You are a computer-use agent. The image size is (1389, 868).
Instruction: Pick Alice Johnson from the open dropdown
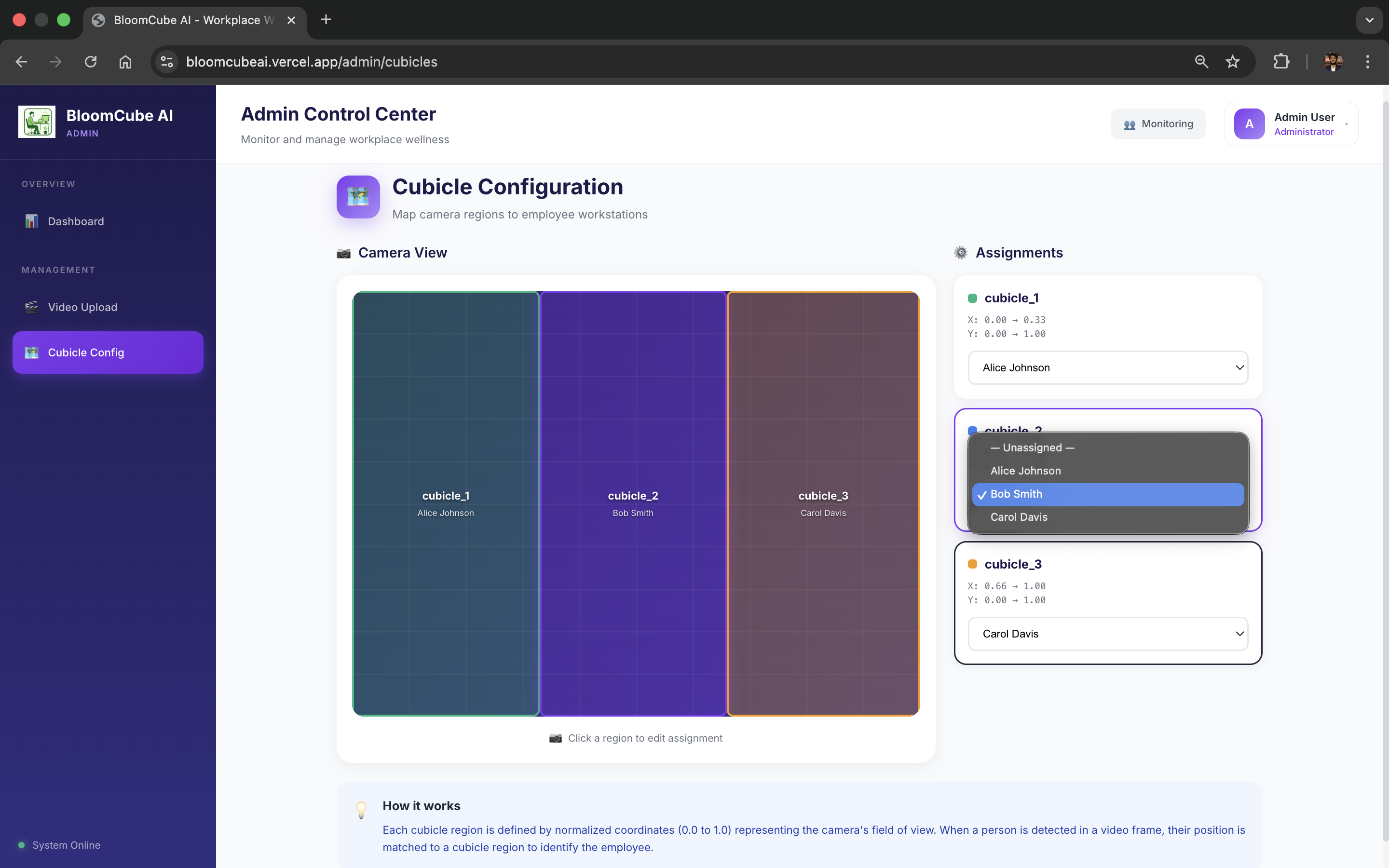[x=1025, y=471]
